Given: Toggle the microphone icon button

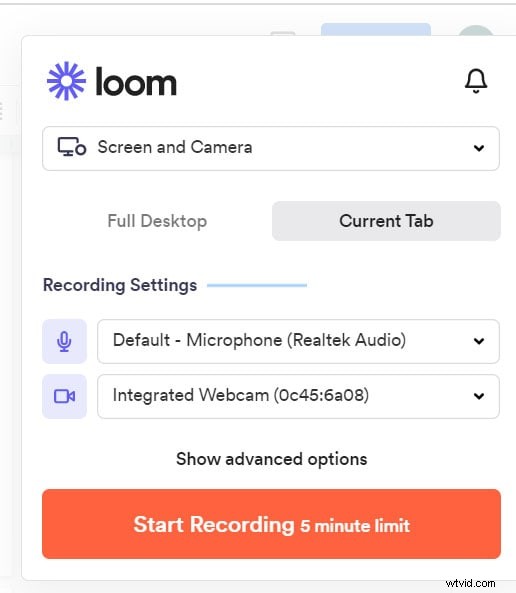Looking at the screenshot, I should [x=64, y=341].
